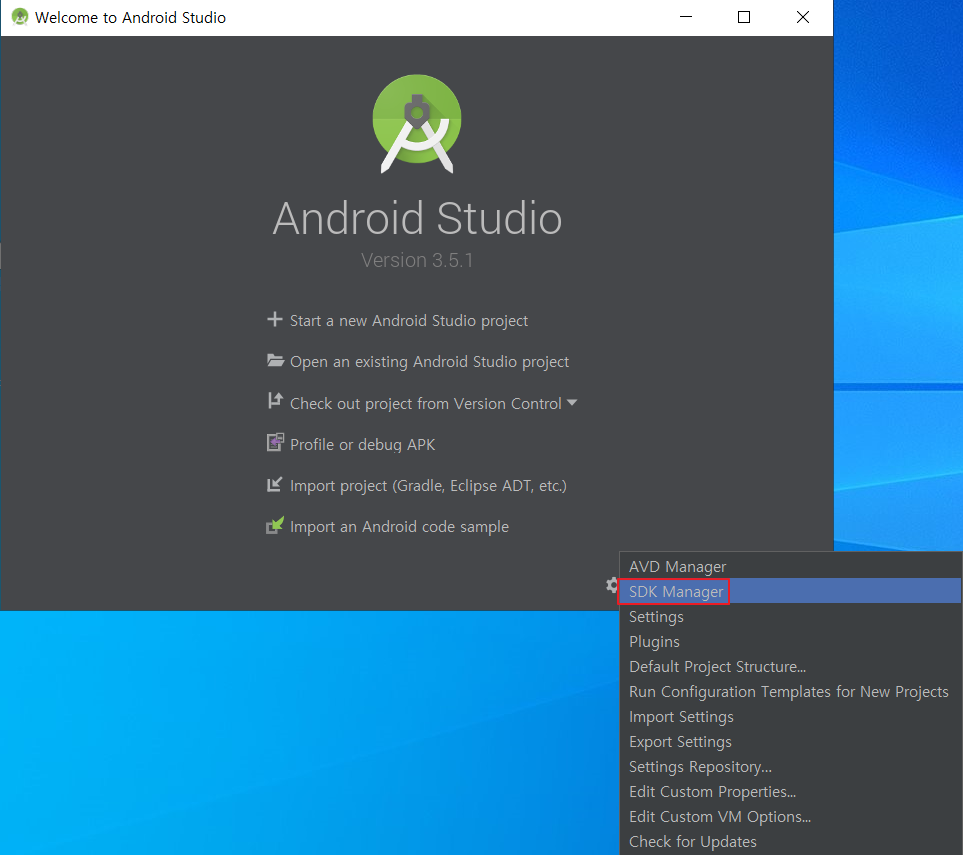Viewport: 963px width, 855px height.
Task: Click the Android Studio heading text
Action: coord(417,218)
